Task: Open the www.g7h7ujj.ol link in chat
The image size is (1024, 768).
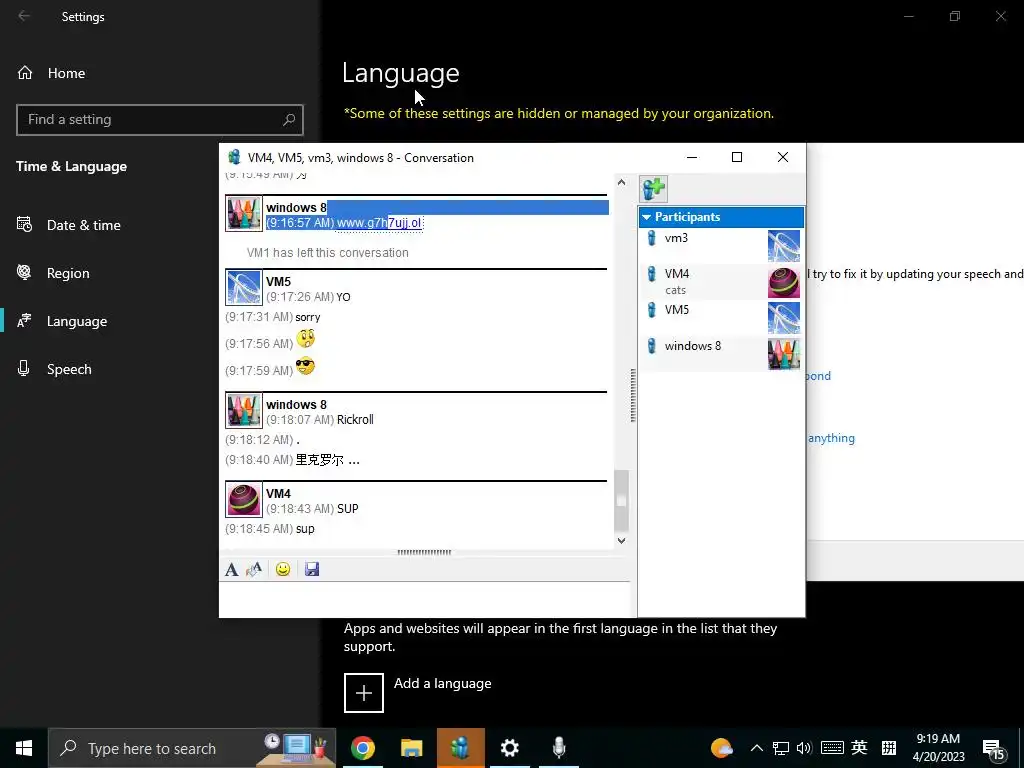Action: (379, 223)
